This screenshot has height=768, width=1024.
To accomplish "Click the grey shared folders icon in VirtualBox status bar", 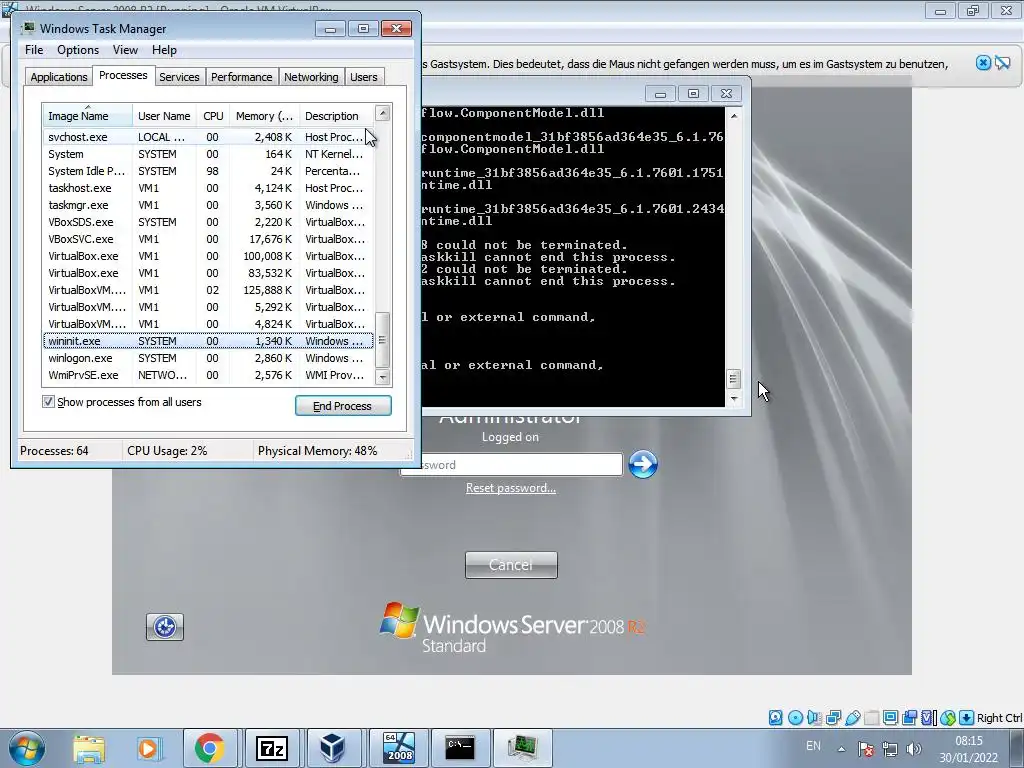I will 871,718.
